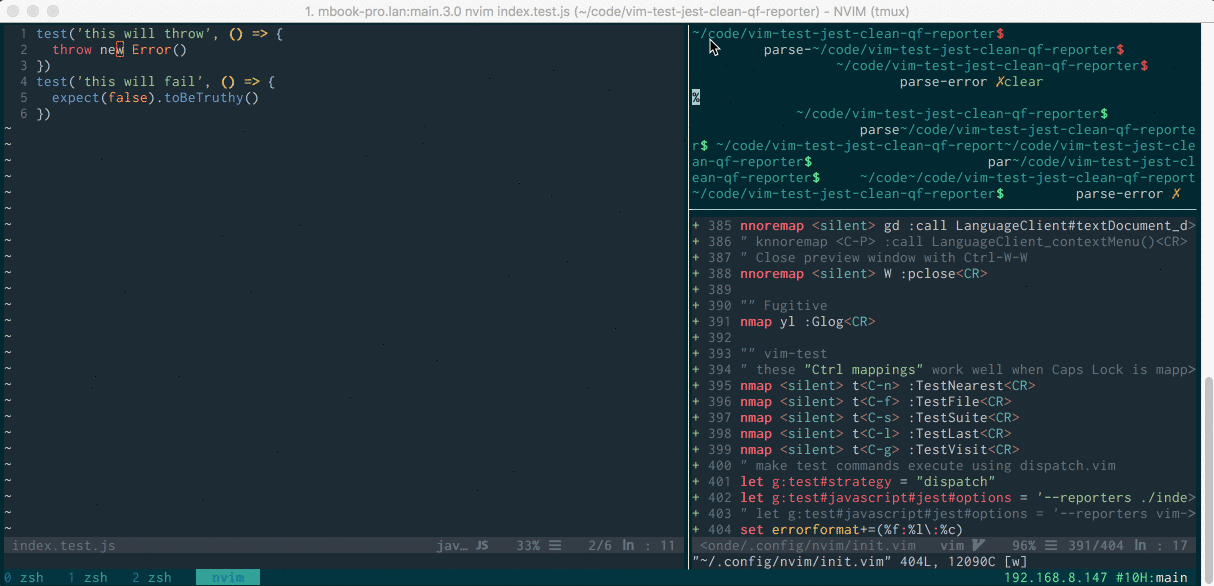Click the last parse-error ✗ prompt in terminal

(1128, 194)
